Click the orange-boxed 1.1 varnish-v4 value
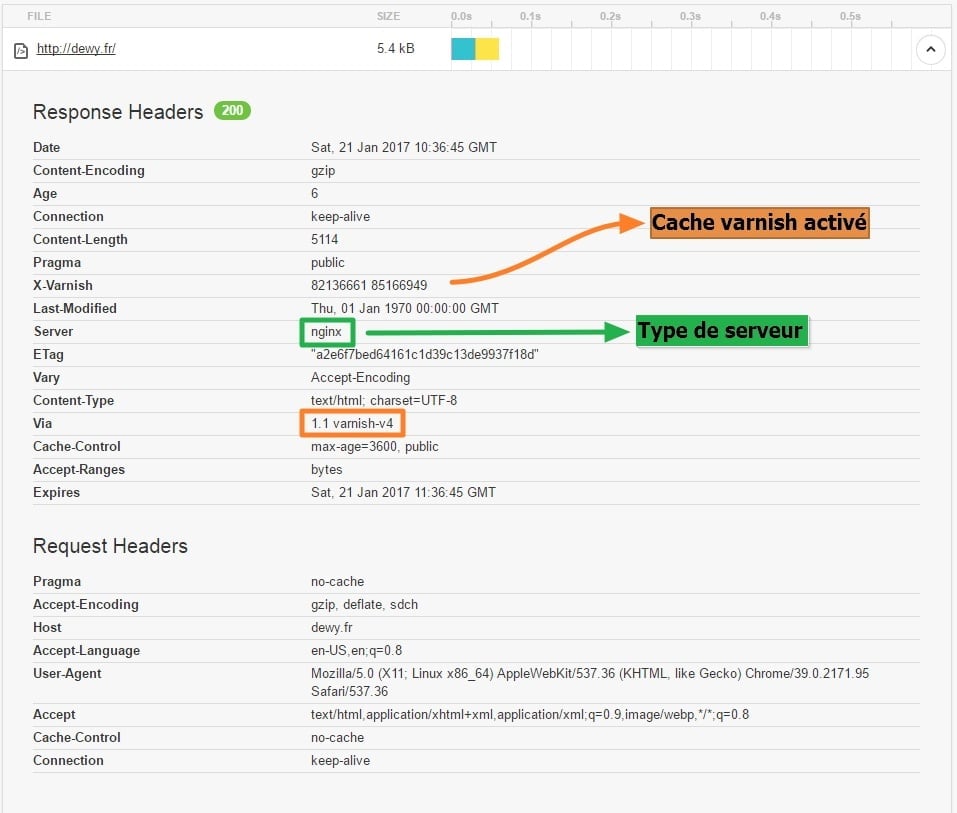The height and width of the screenshot is (813, 957). tap(352, 424)
